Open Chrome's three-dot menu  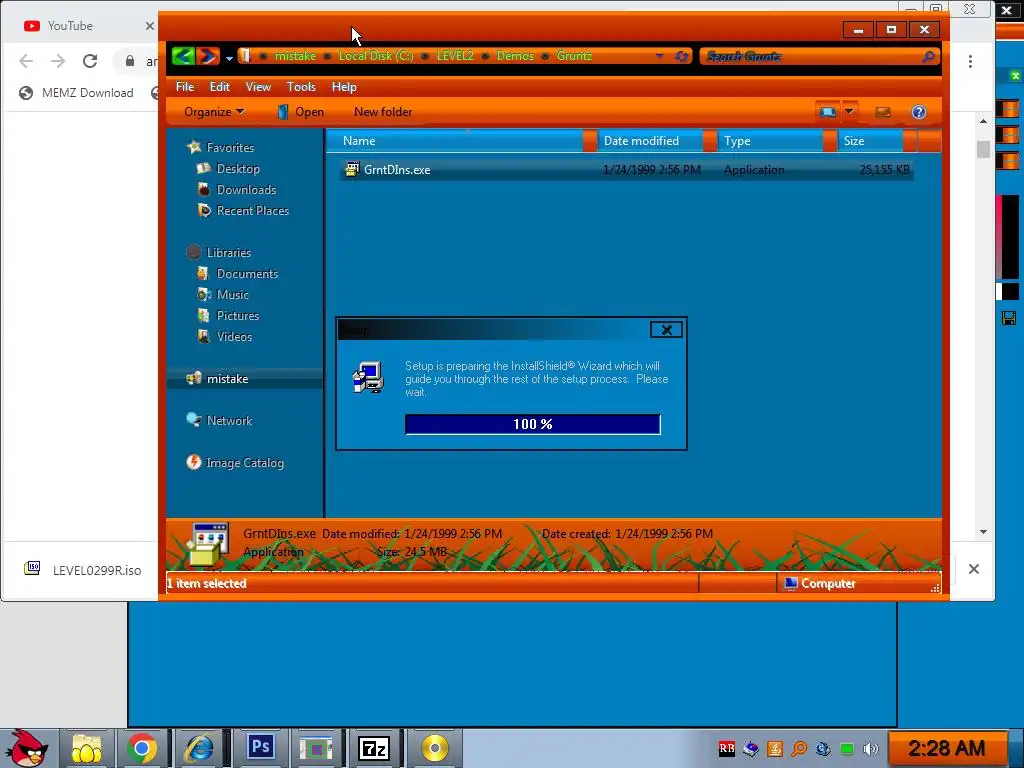point(970,61)
